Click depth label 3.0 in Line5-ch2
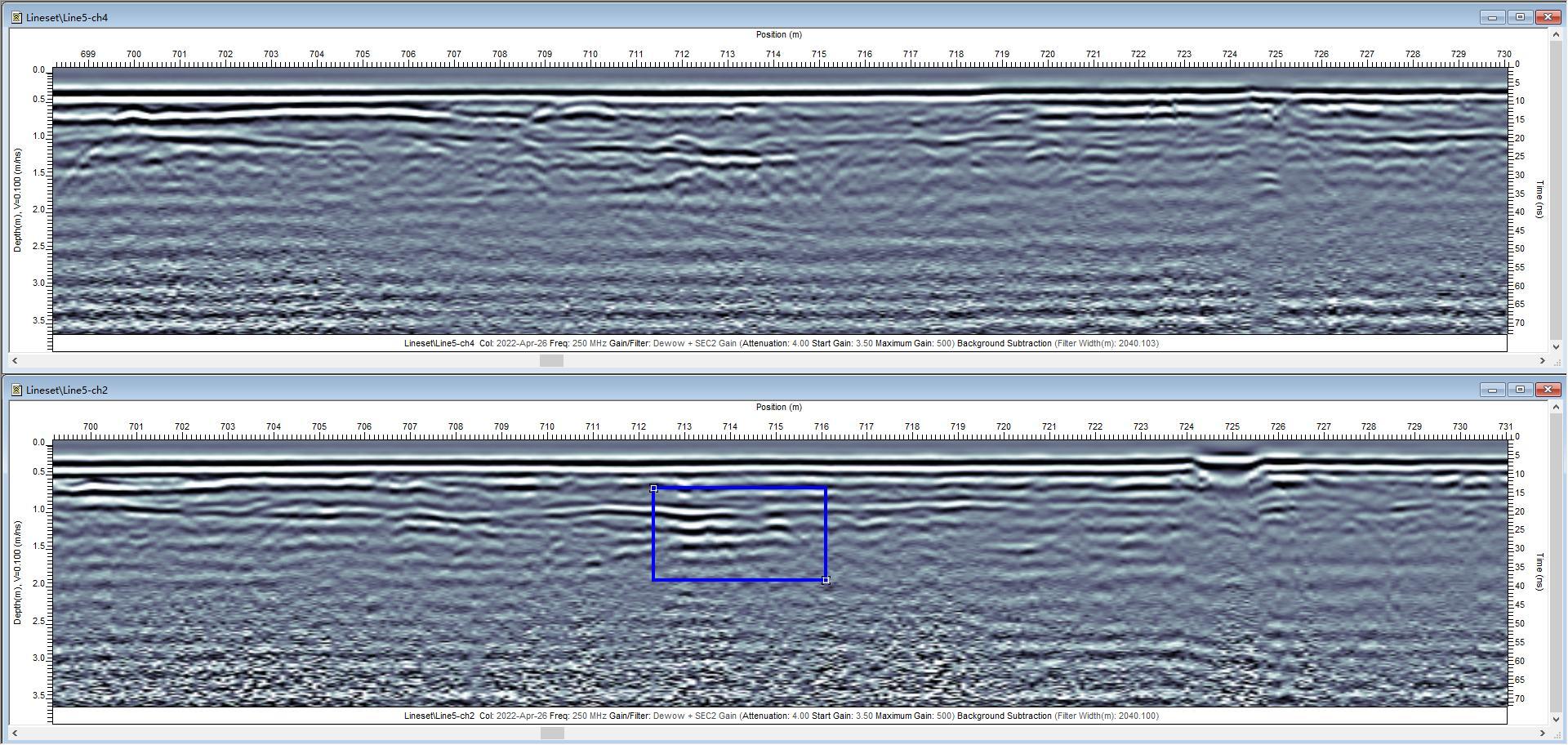The image size is (1568, 745). 38,658
